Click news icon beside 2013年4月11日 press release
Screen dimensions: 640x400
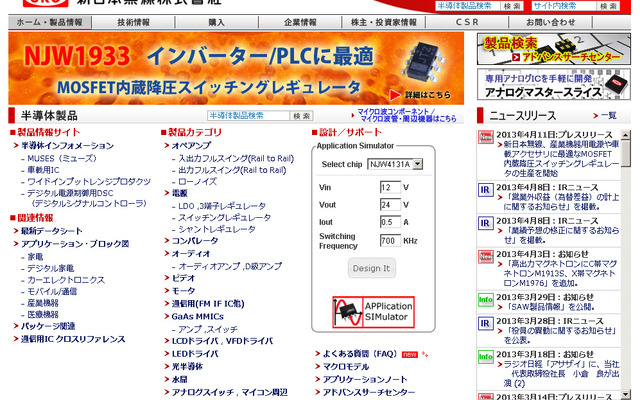[486, 137]
